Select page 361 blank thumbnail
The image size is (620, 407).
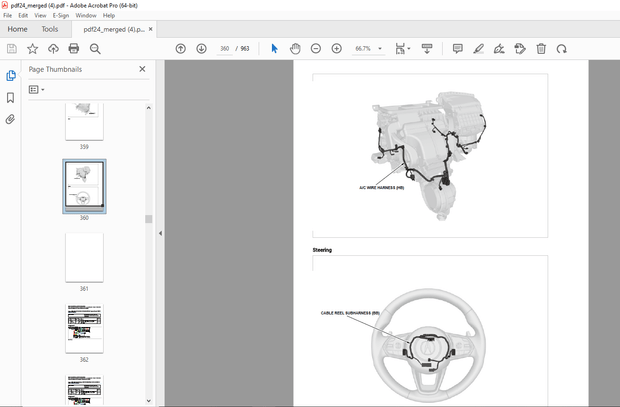point(84,257)
